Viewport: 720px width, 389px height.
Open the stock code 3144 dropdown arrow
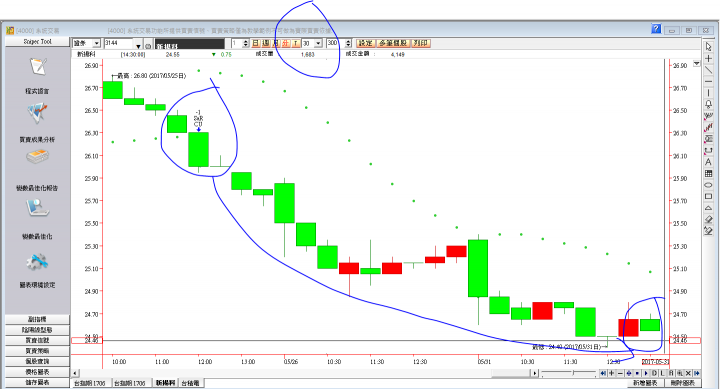pos(138,46)
